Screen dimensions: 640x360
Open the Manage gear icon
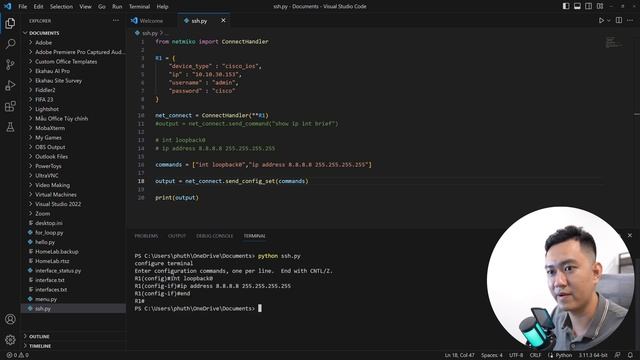10,340
